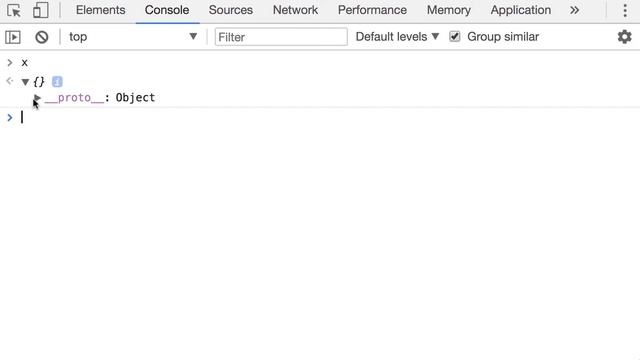Viewport: 640px width, 360px height.
Task: Click the '__proto__' property name
Action: (74, 98)
